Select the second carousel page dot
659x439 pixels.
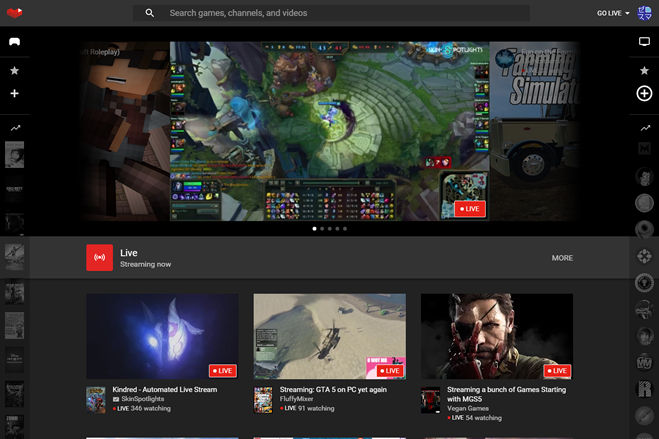(x=322, y=229)
